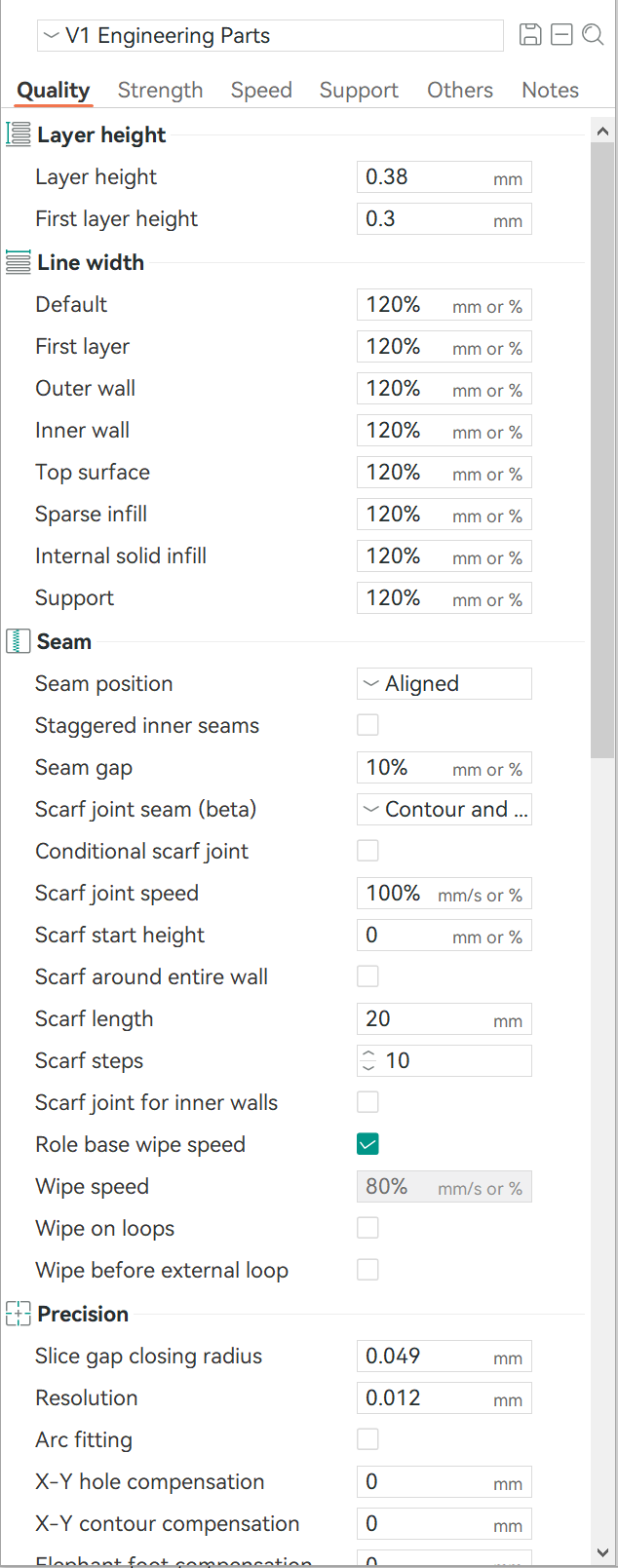Toggle Arc fitting checkbox
The image size is (618, 1568).
pos(367,1439)
